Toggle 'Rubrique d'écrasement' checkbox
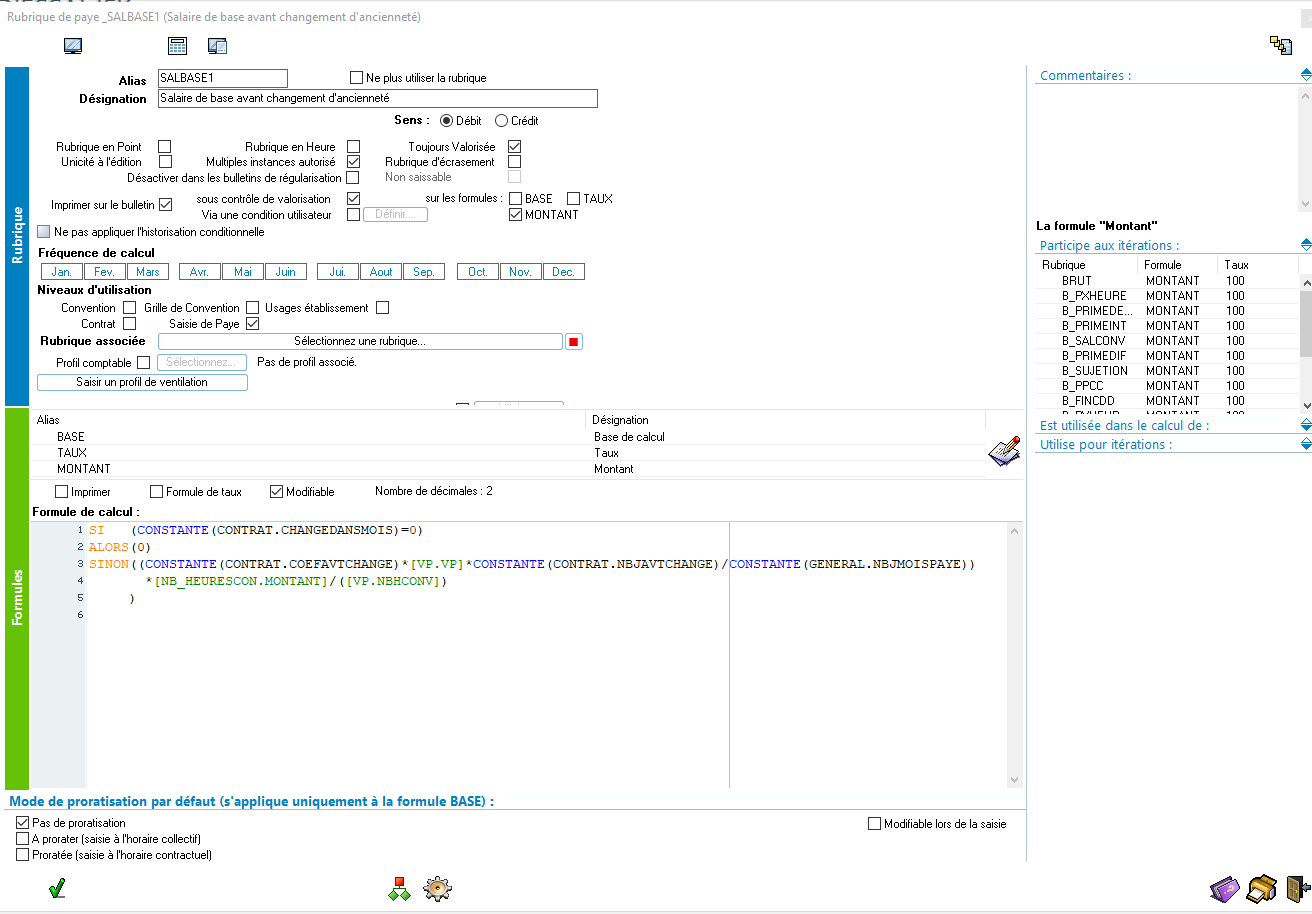The image size is (1312, 914). [x=515, y=162]
